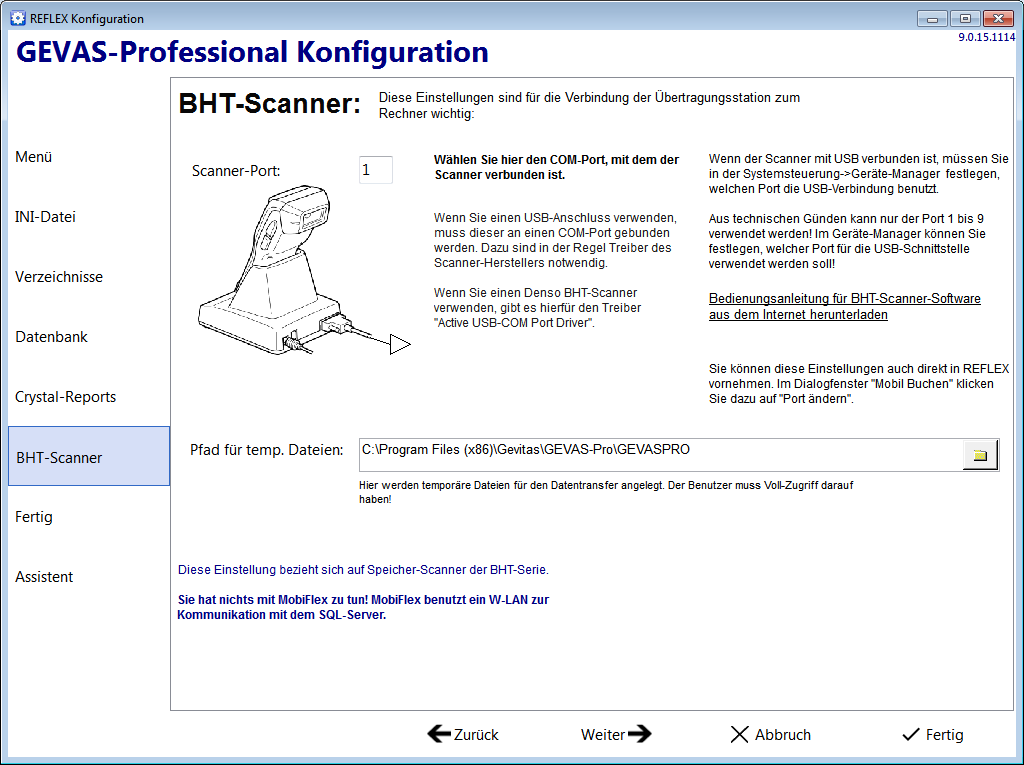Click the Speicher-Scanner der BHT-Serie note
Viewport: 1024px width, 765px height.
363,570
